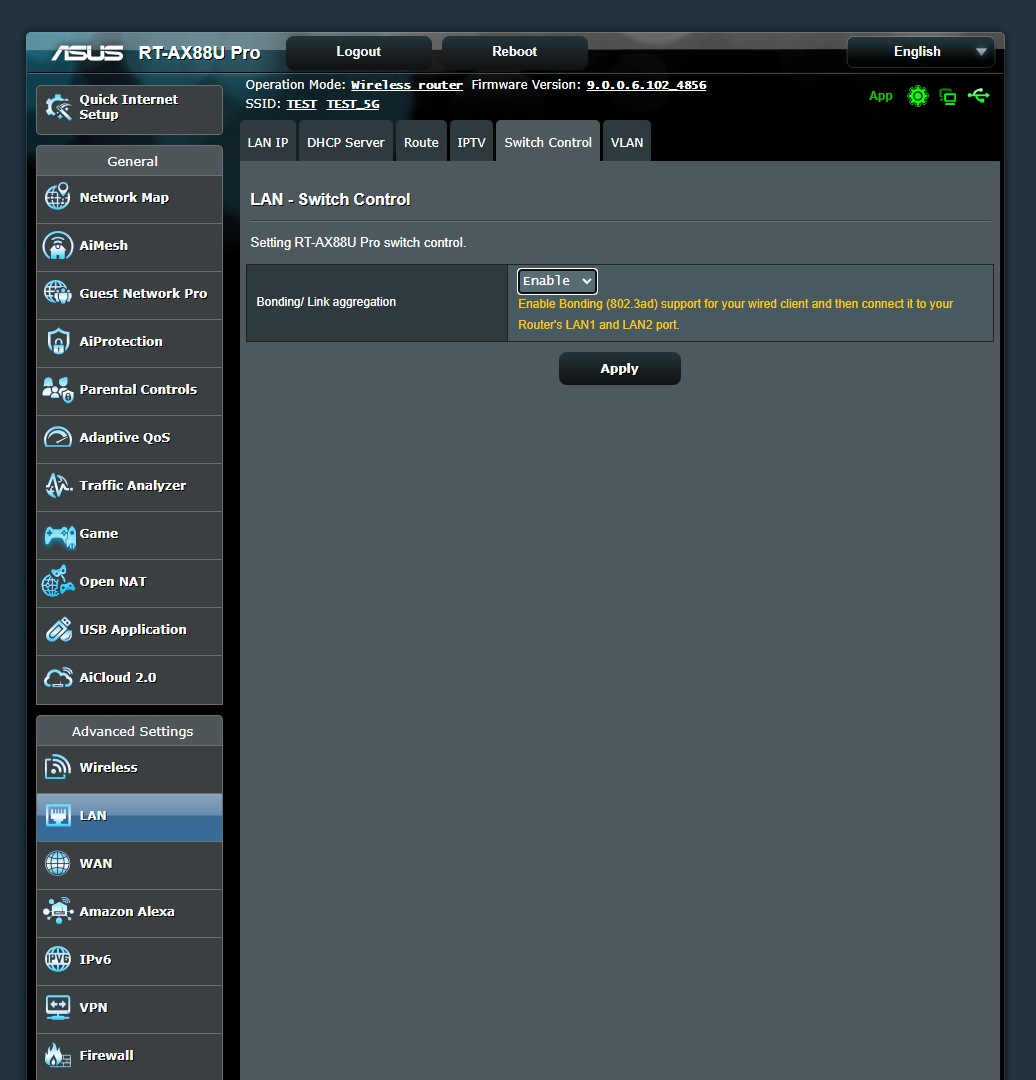This screenshot has width=1036, height=1080.
Task: Click the Bonding/ Link aggregation label
Action: coord(326,302)
